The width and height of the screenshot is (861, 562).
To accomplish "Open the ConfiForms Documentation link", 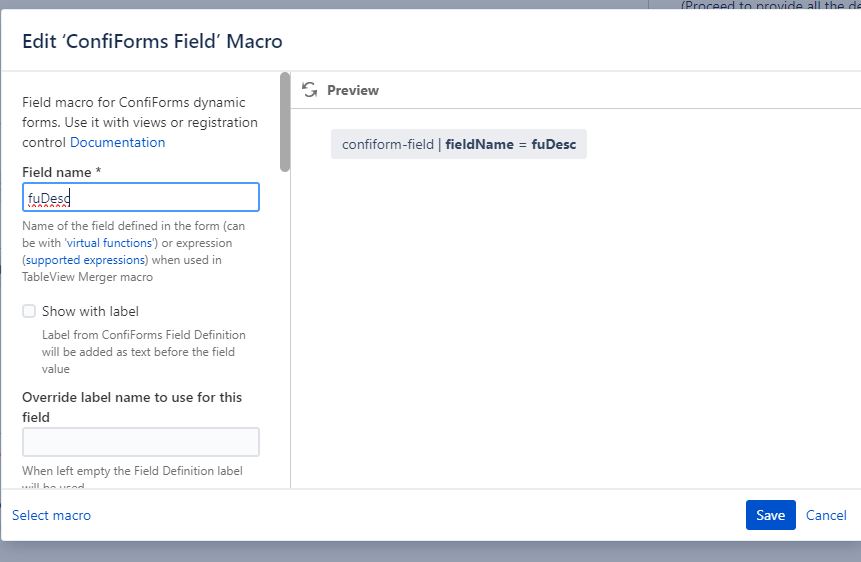I will [118, 142].
